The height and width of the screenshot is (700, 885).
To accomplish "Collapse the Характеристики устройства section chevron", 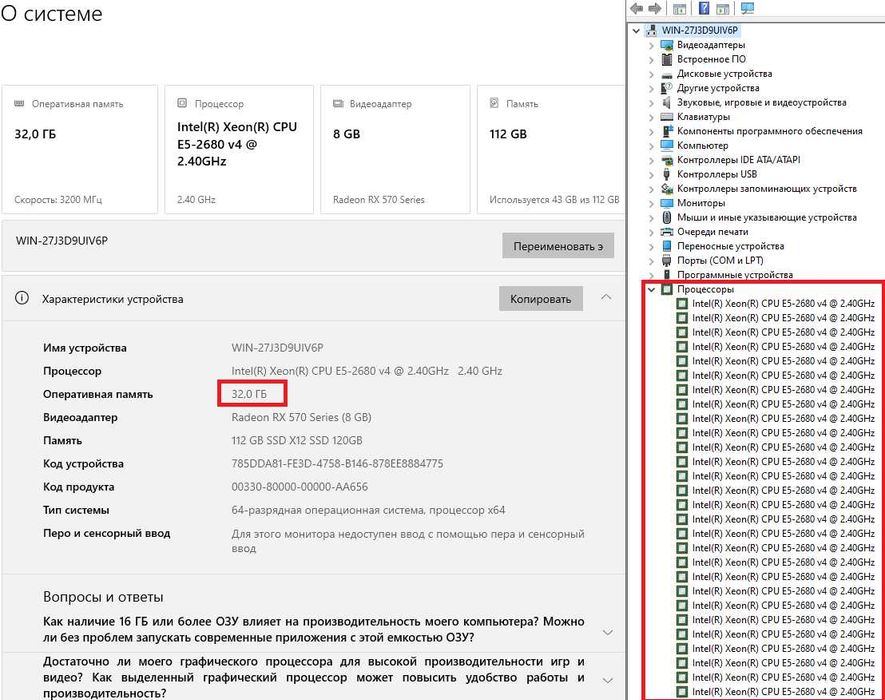I will [606, 297].
